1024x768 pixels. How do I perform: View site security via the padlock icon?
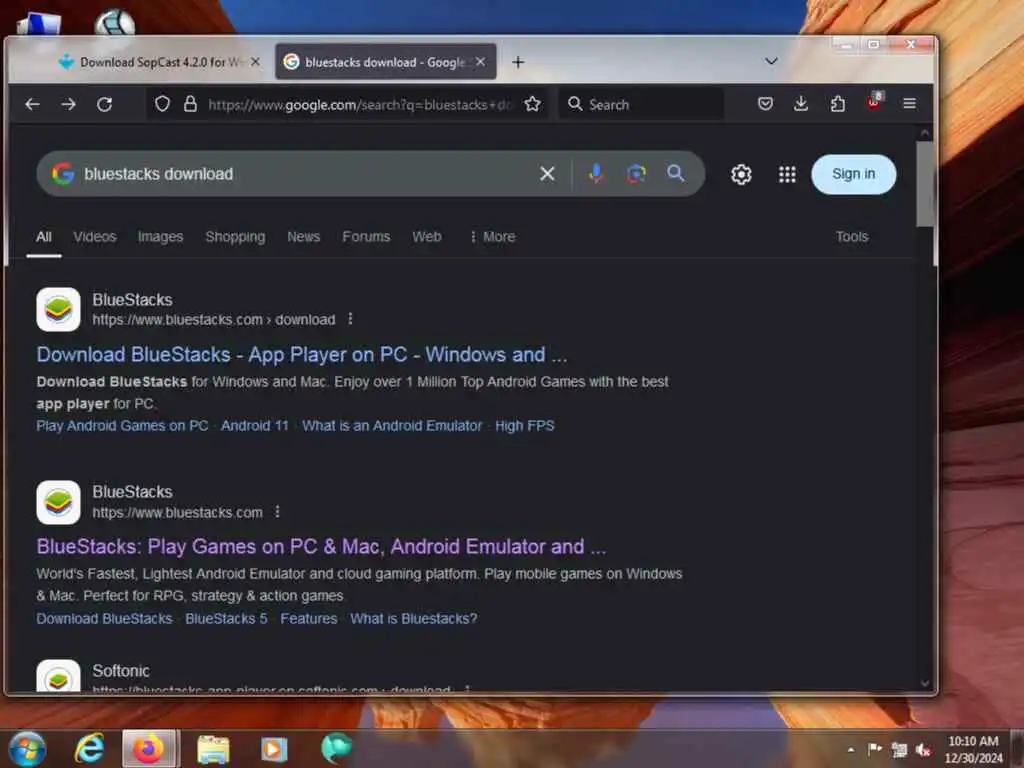(190, 104)
